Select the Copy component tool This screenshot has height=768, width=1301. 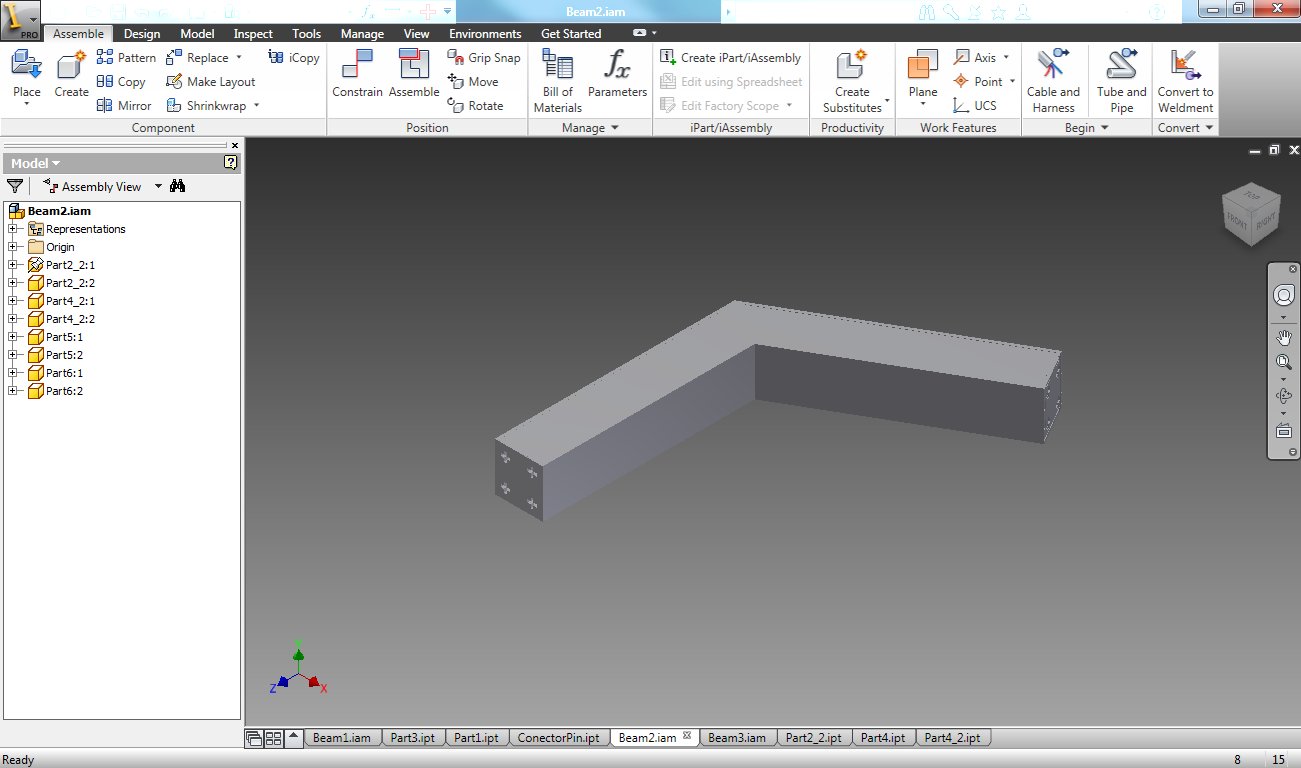point(121,82)
